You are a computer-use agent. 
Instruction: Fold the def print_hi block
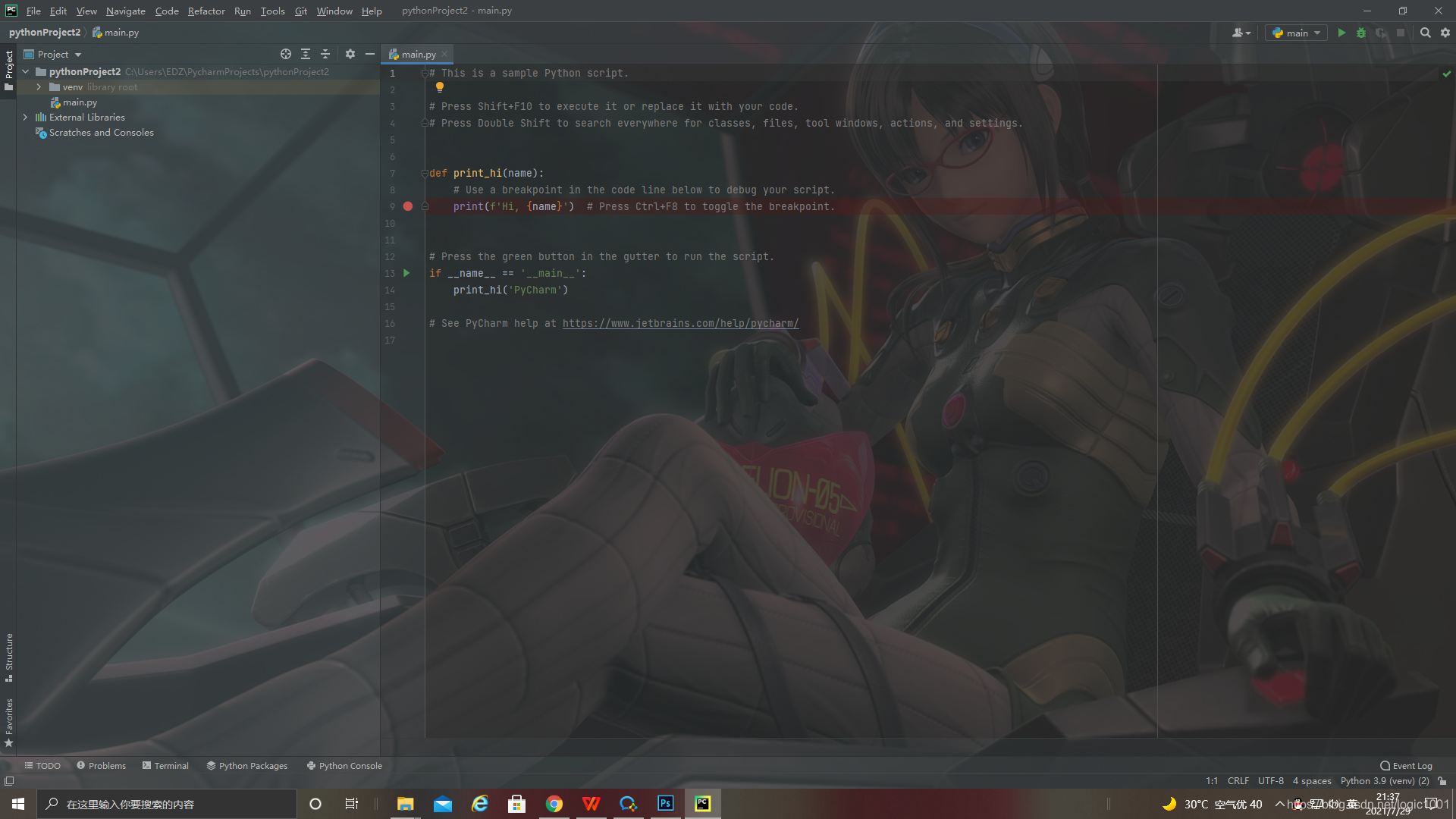click(425, 174)
